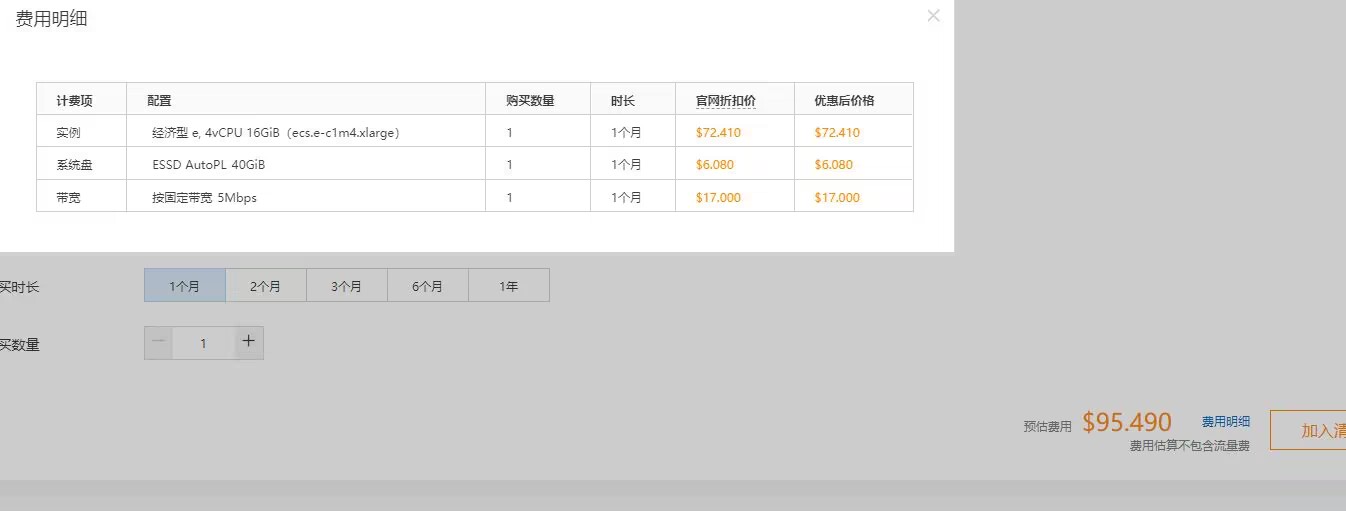The image size is (1346, 511).
Task: Set purchase duration to 1年
Action: (508, 286)
